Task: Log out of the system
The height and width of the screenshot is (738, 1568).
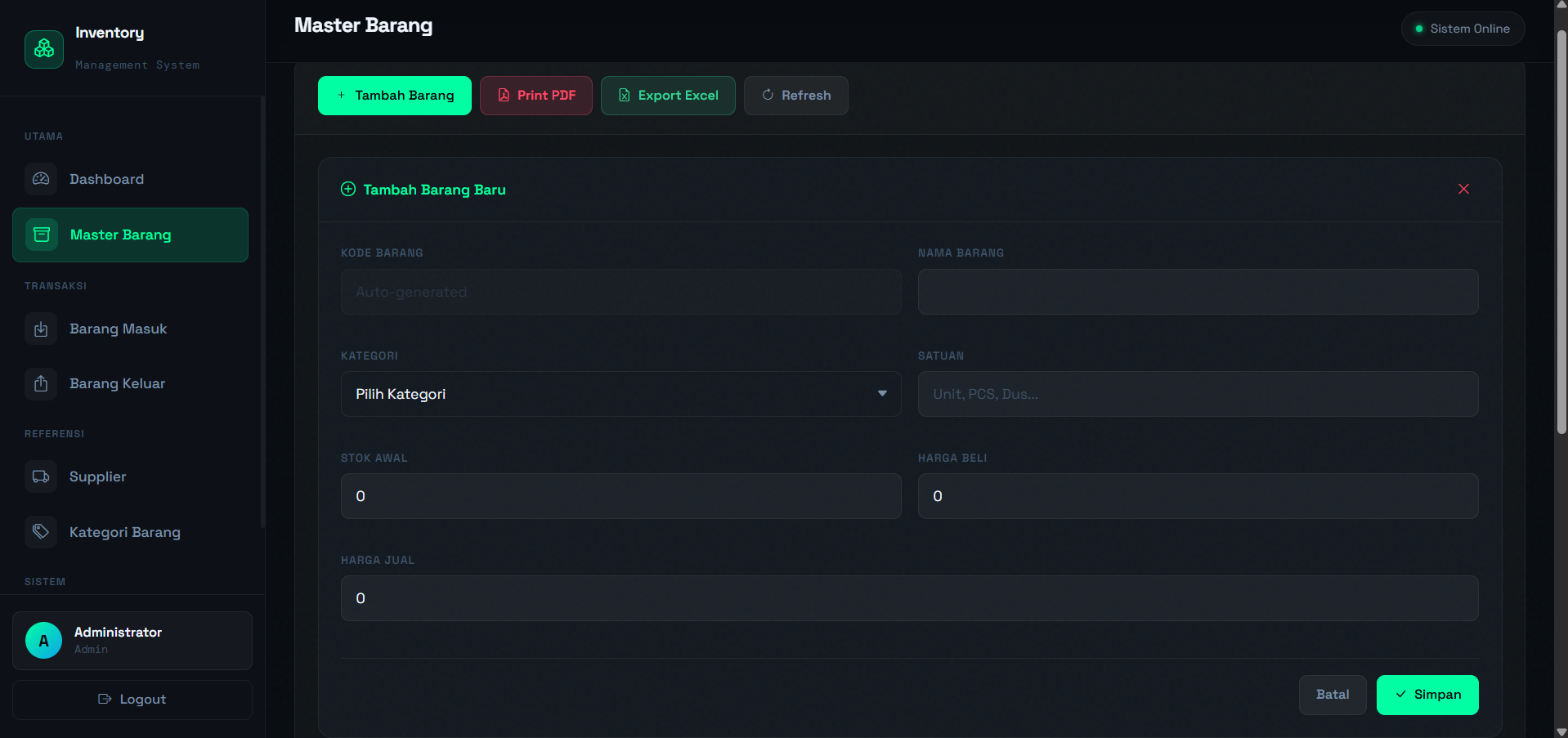Action: pyautogui.click(x=132, y=700)
